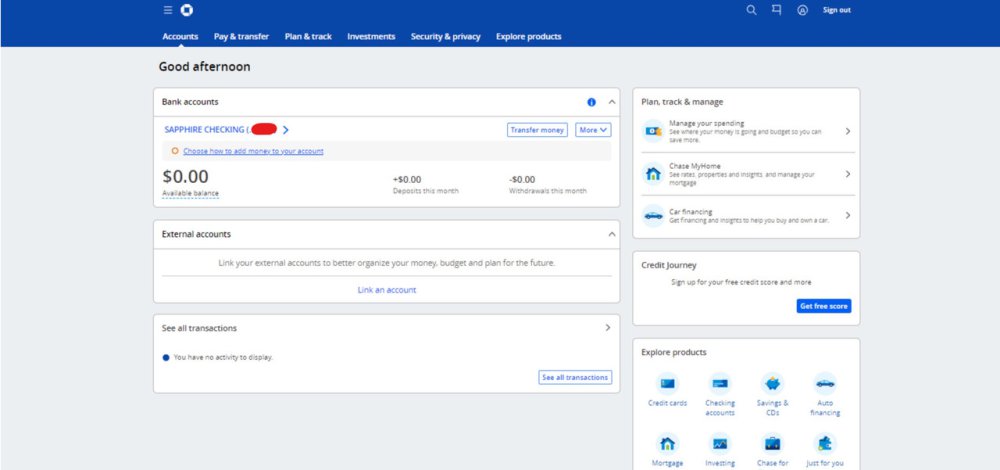Open the hamburger menu icon
Viewport: 1000px width, 470px height.
point(168,10)
